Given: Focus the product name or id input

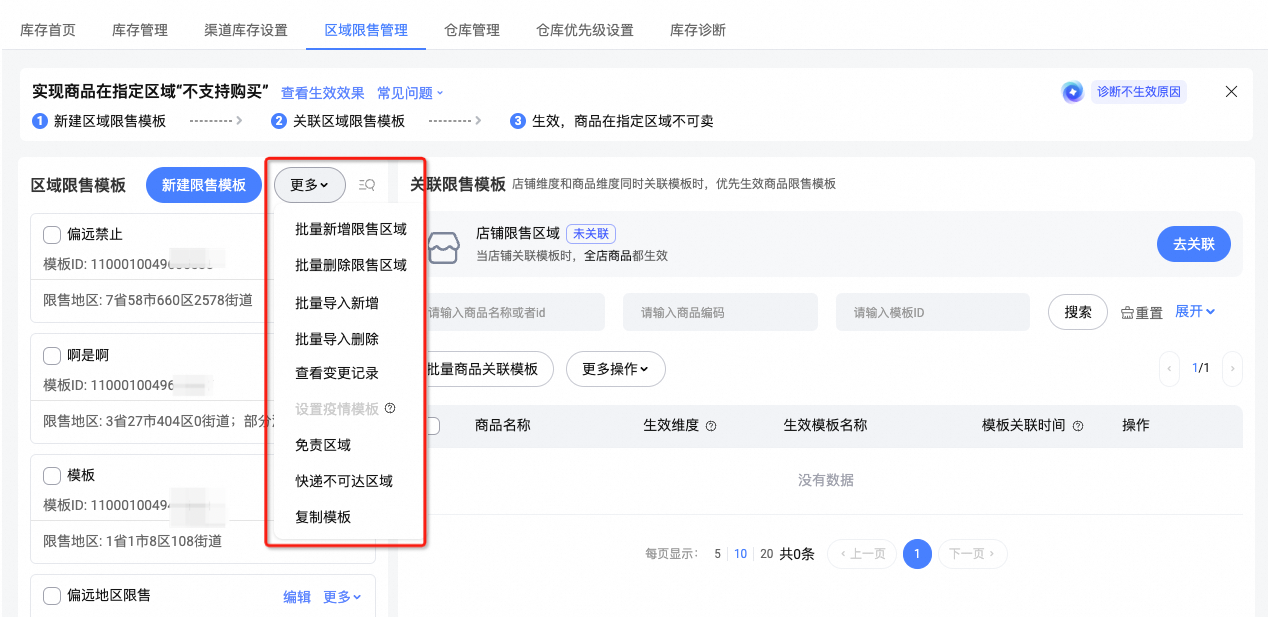Looking at the screenshot, I should (x=508, y=312).
